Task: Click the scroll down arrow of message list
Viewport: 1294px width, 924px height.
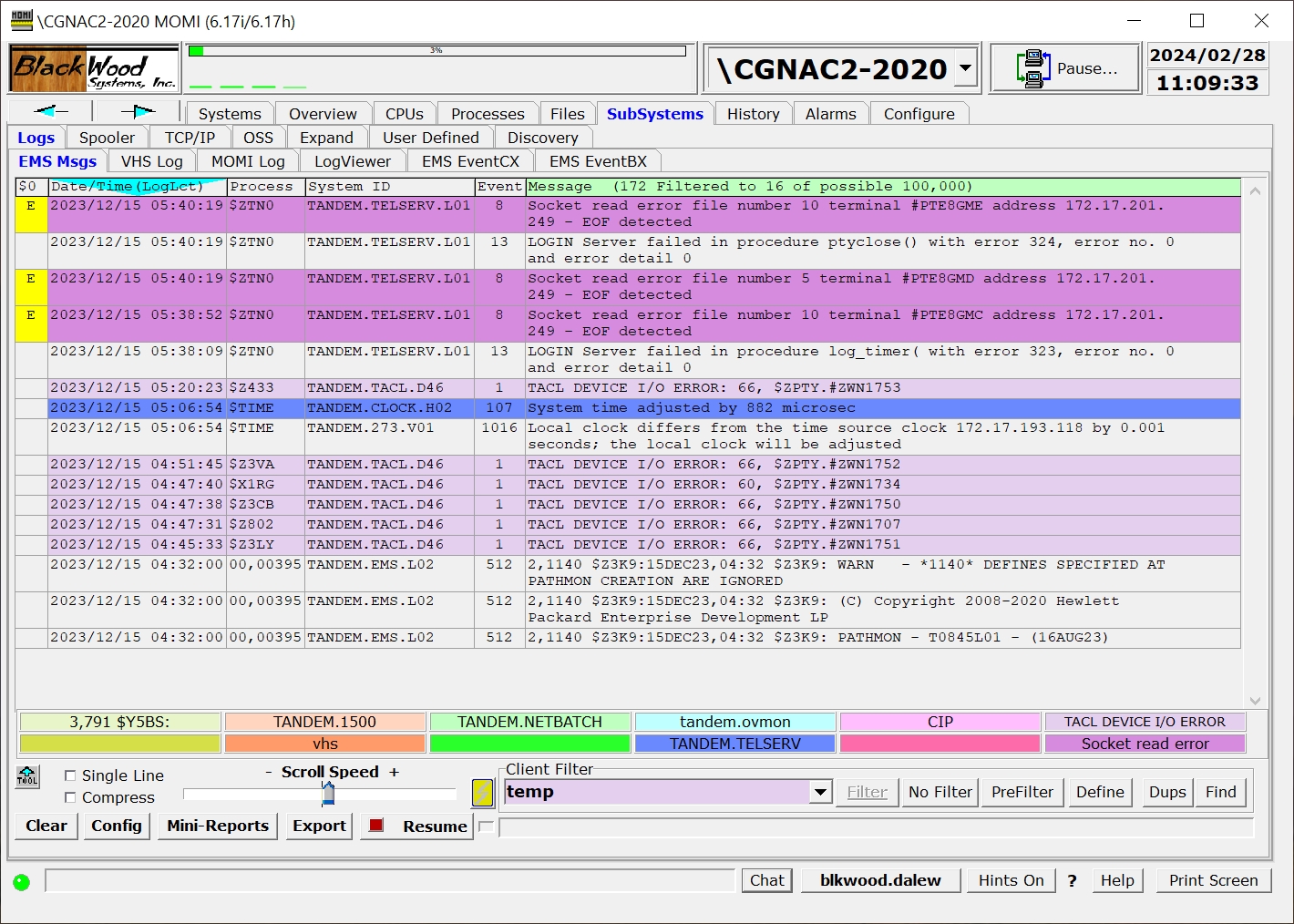Action: pos(1255,701)
